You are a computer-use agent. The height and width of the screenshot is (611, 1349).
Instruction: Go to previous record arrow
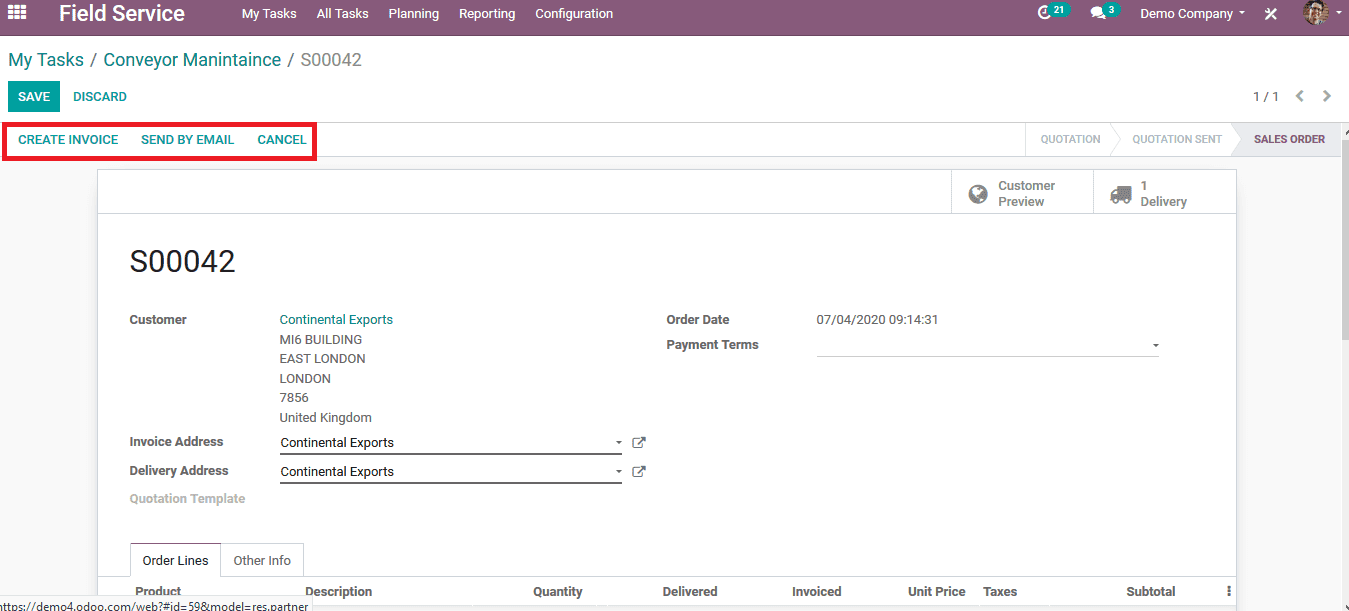click(1300, 96)
